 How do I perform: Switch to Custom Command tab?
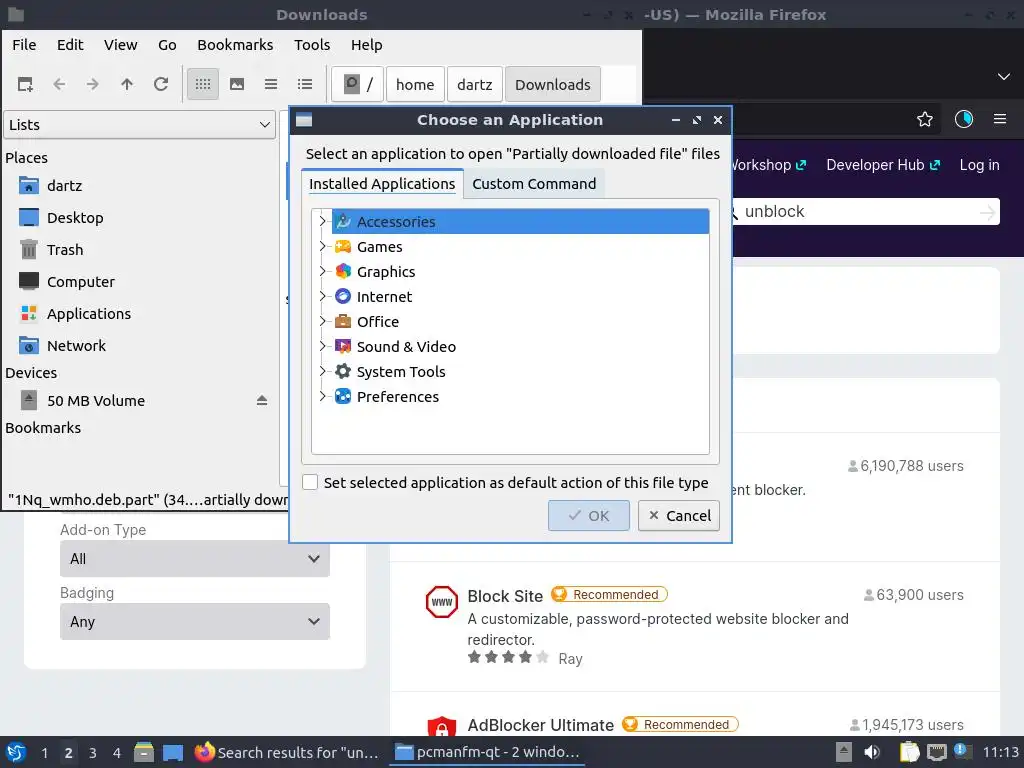click(x=534, y=184)
